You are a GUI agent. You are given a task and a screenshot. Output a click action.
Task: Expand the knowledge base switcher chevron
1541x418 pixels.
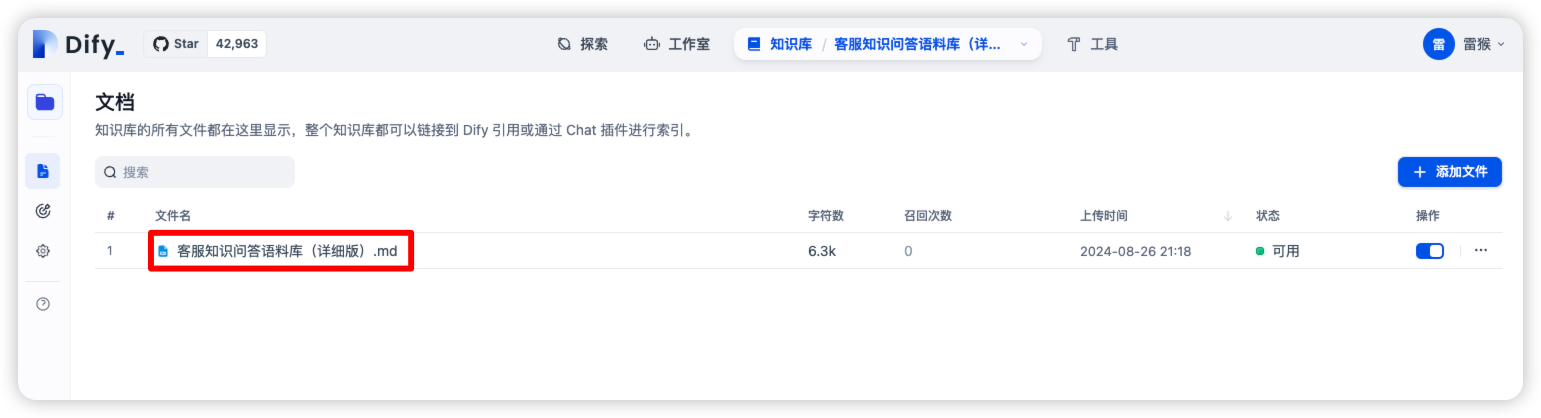pos(1023,44)
